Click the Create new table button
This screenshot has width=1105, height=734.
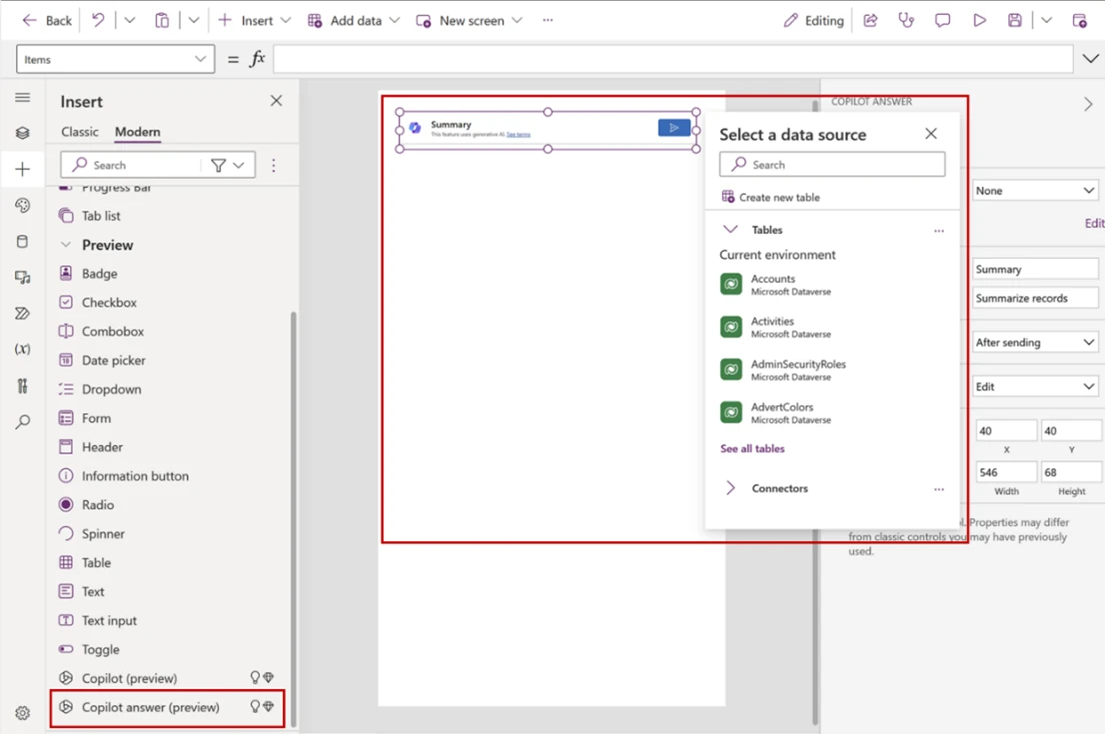779,196
